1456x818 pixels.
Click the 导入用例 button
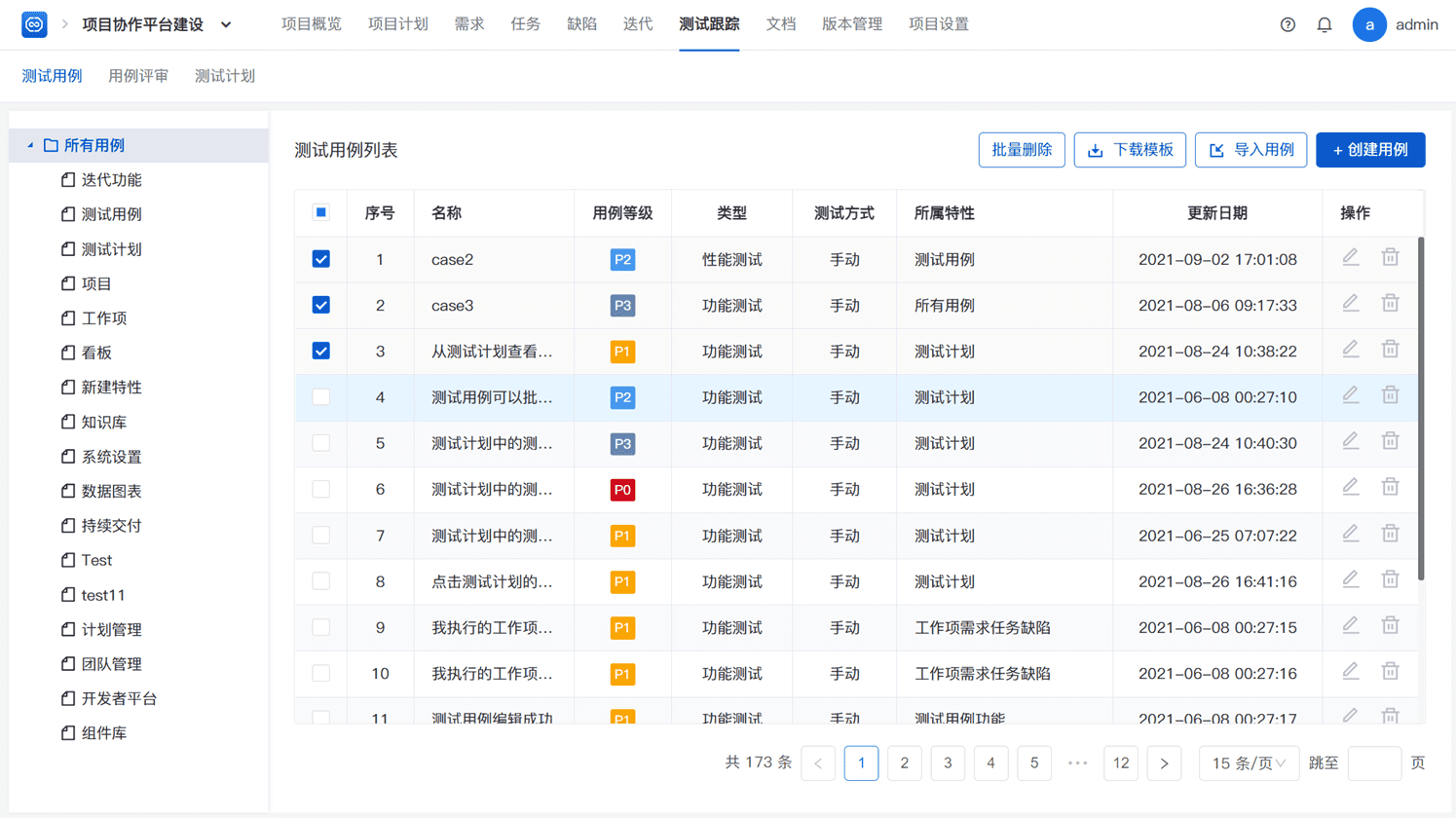click(1251, 150)
